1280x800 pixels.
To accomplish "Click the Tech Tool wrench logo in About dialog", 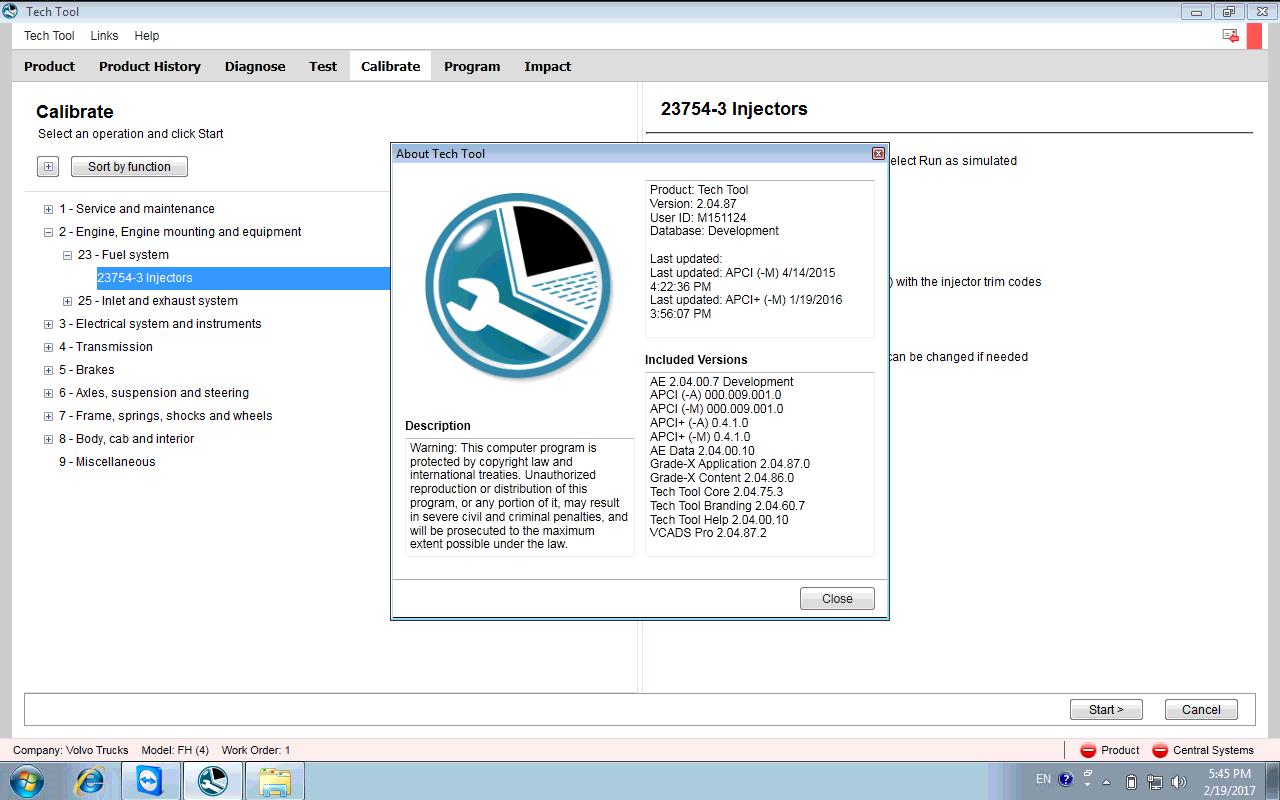I will click(519, 287).
